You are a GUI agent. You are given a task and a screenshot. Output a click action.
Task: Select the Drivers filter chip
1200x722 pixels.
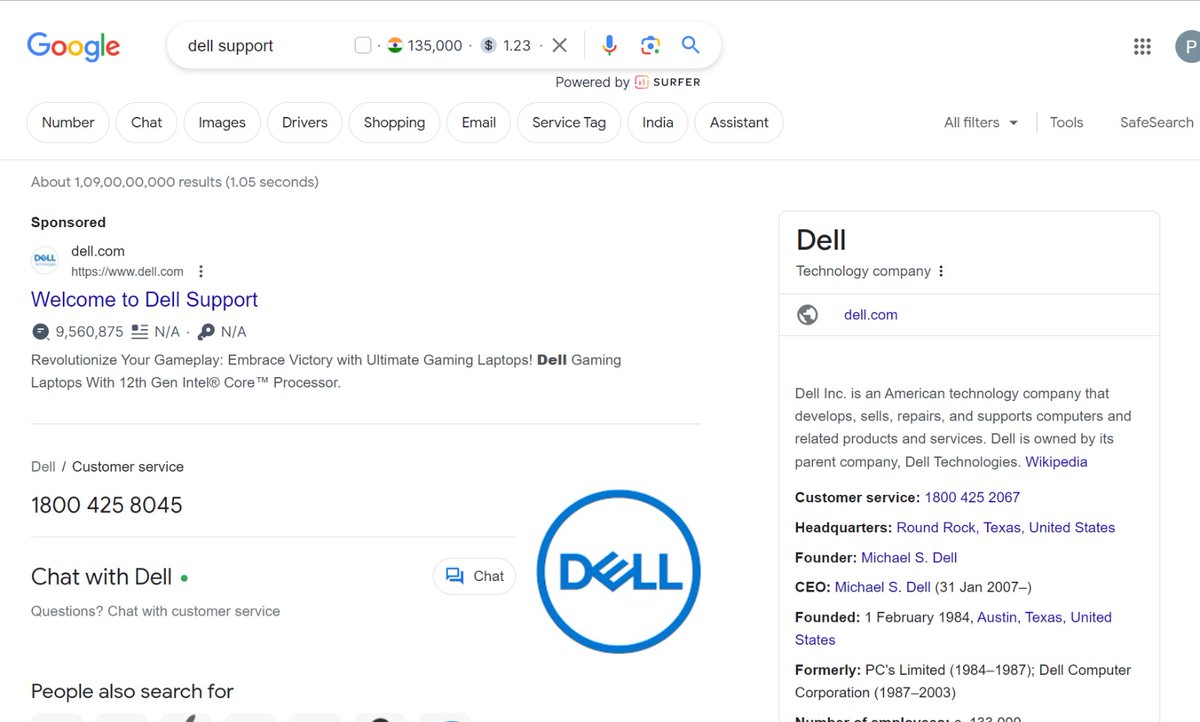[x=305, y=122]
